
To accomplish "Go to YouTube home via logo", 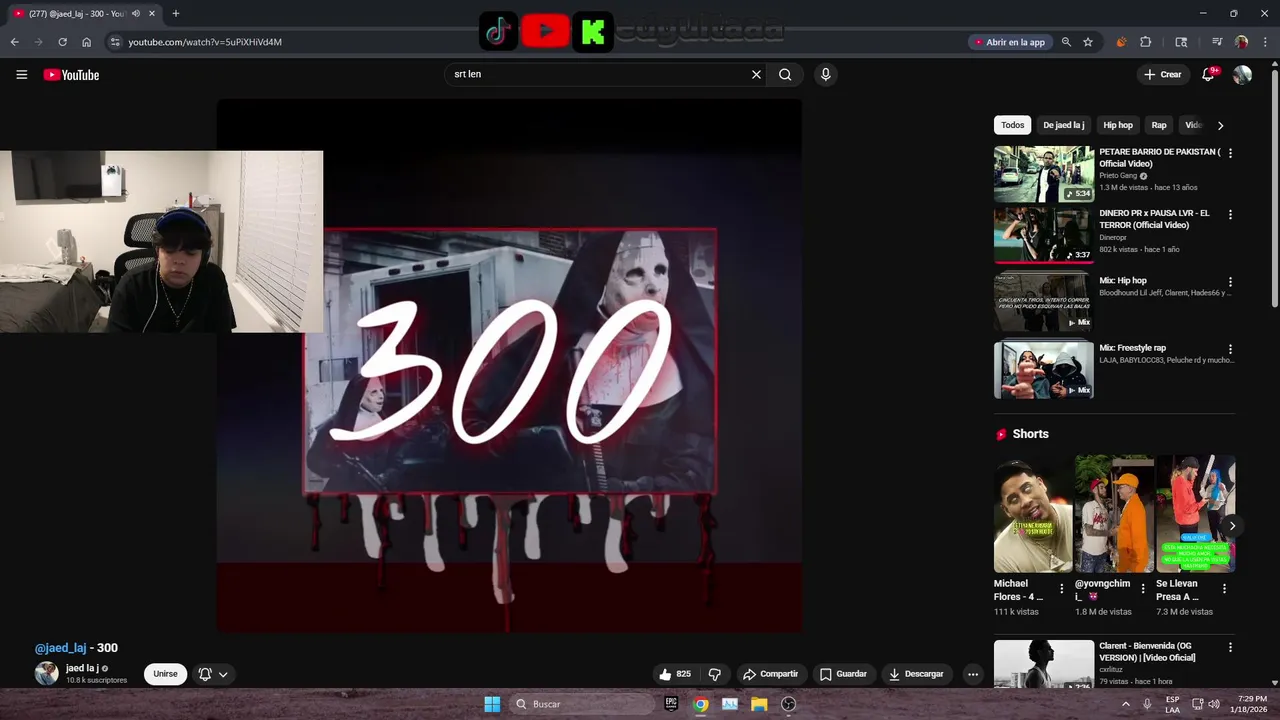I will [x=71, y=75].
